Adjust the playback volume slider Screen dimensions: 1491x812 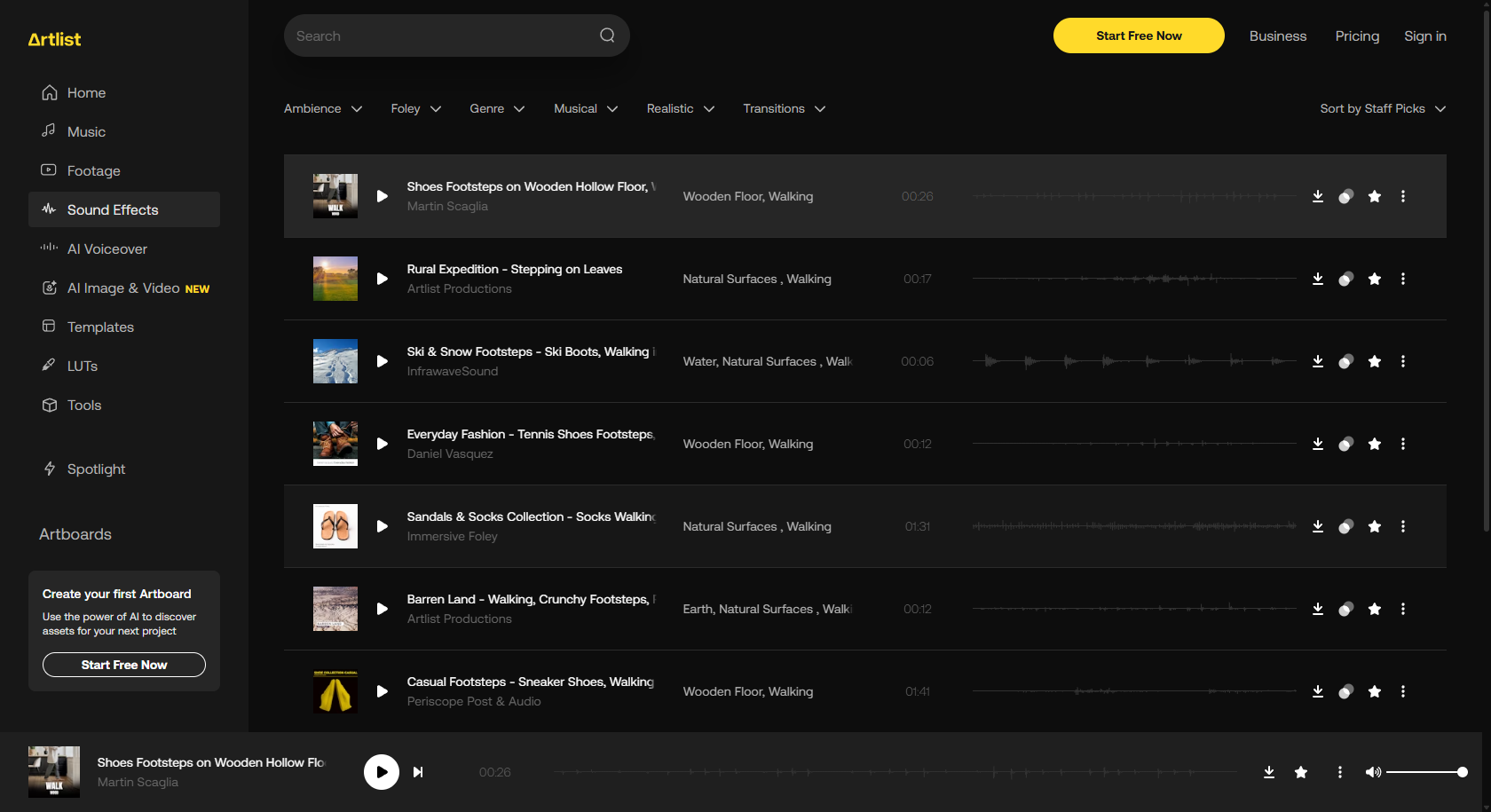(x=1424, y=772)
